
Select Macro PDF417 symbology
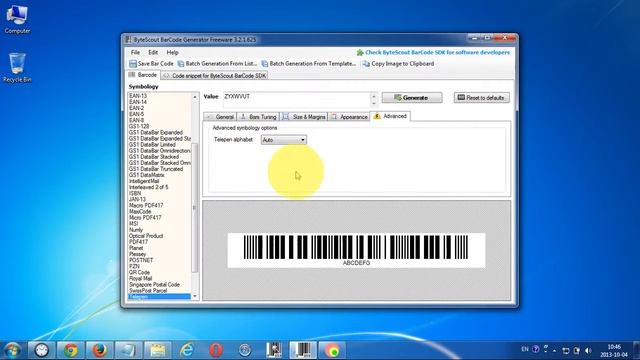(146, 205)
